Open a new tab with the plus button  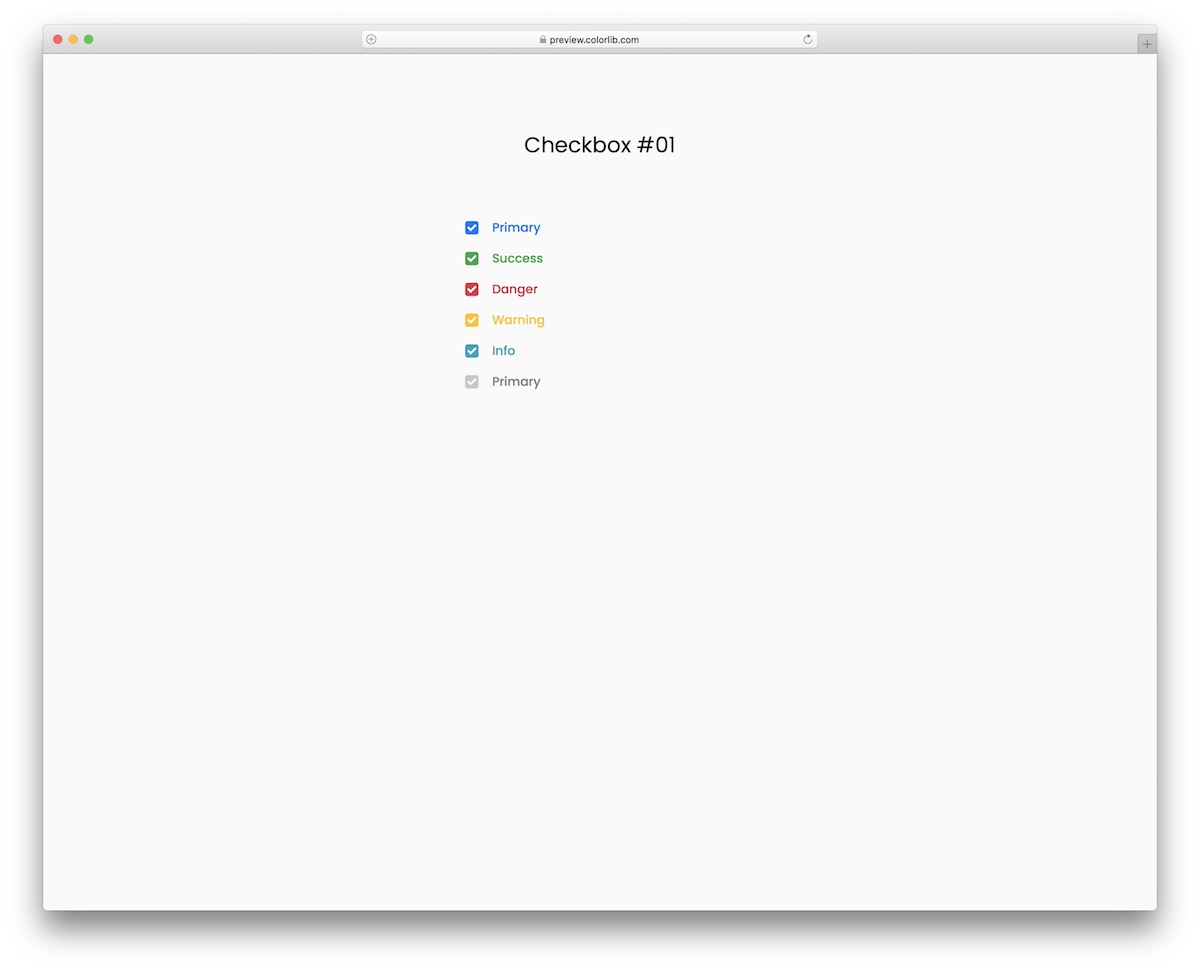click(1146, 43)
